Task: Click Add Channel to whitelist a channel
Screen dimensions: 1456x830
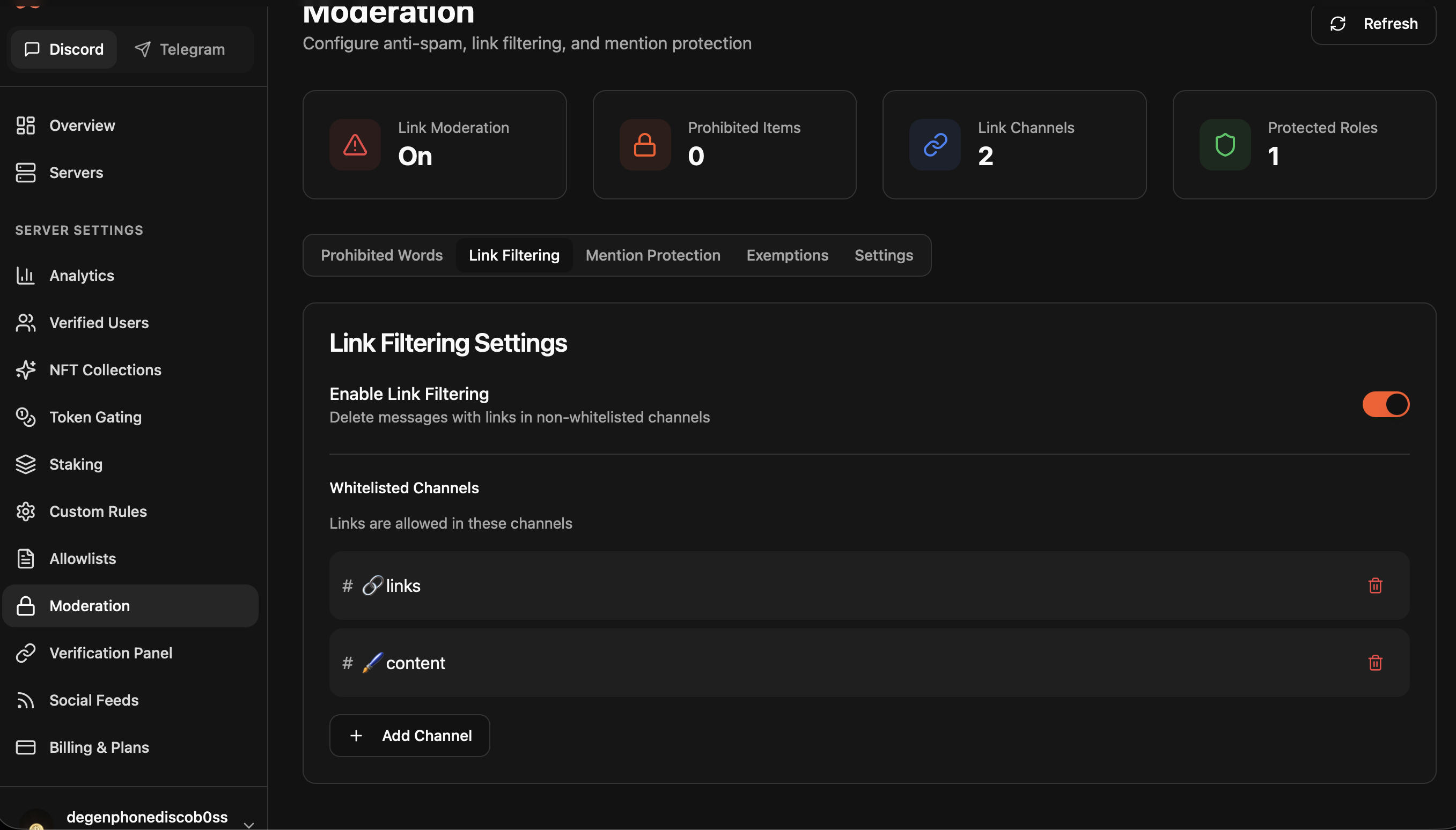Action: click(x=409, y=736)
